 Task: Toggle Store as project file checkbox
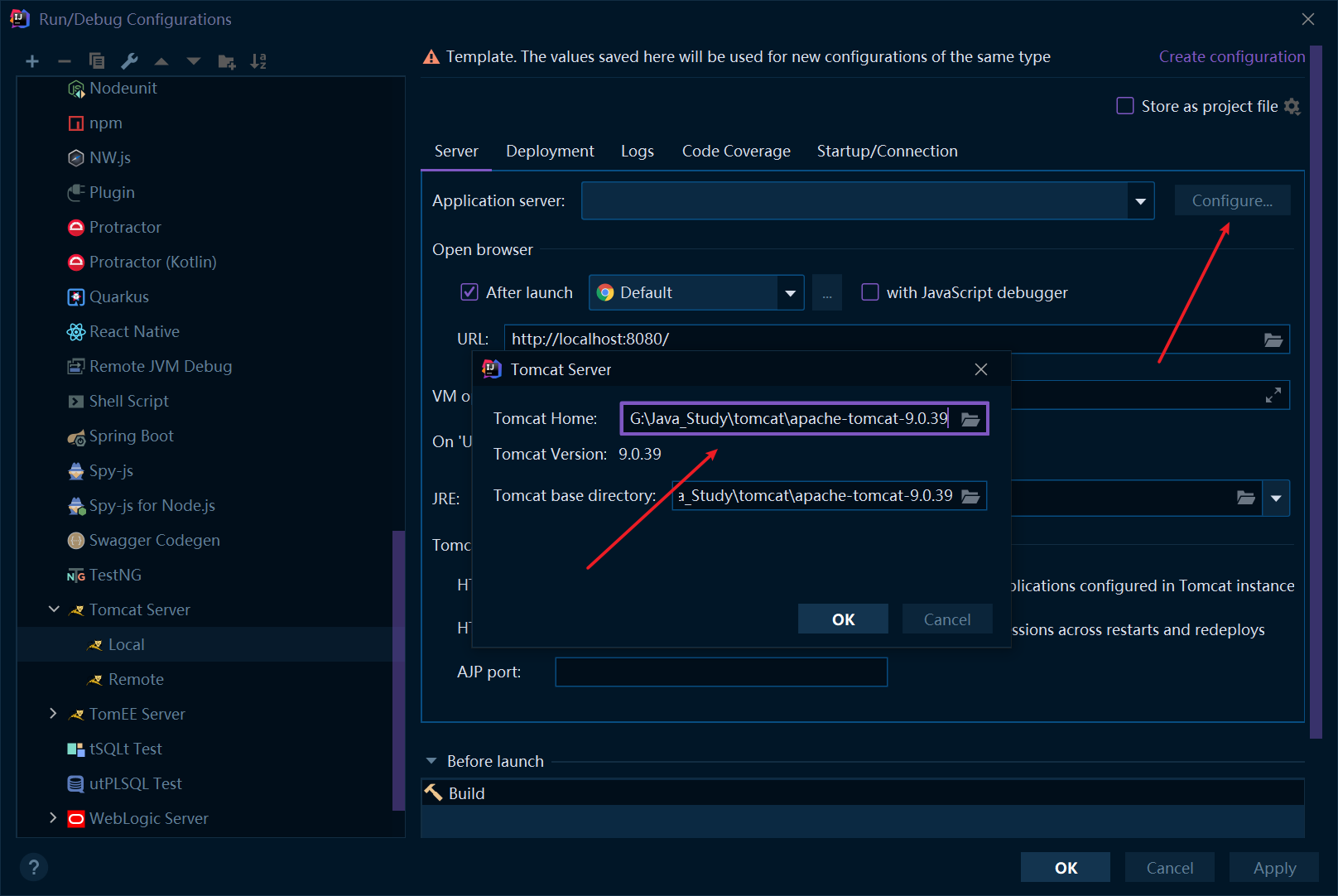point(1125,106)
